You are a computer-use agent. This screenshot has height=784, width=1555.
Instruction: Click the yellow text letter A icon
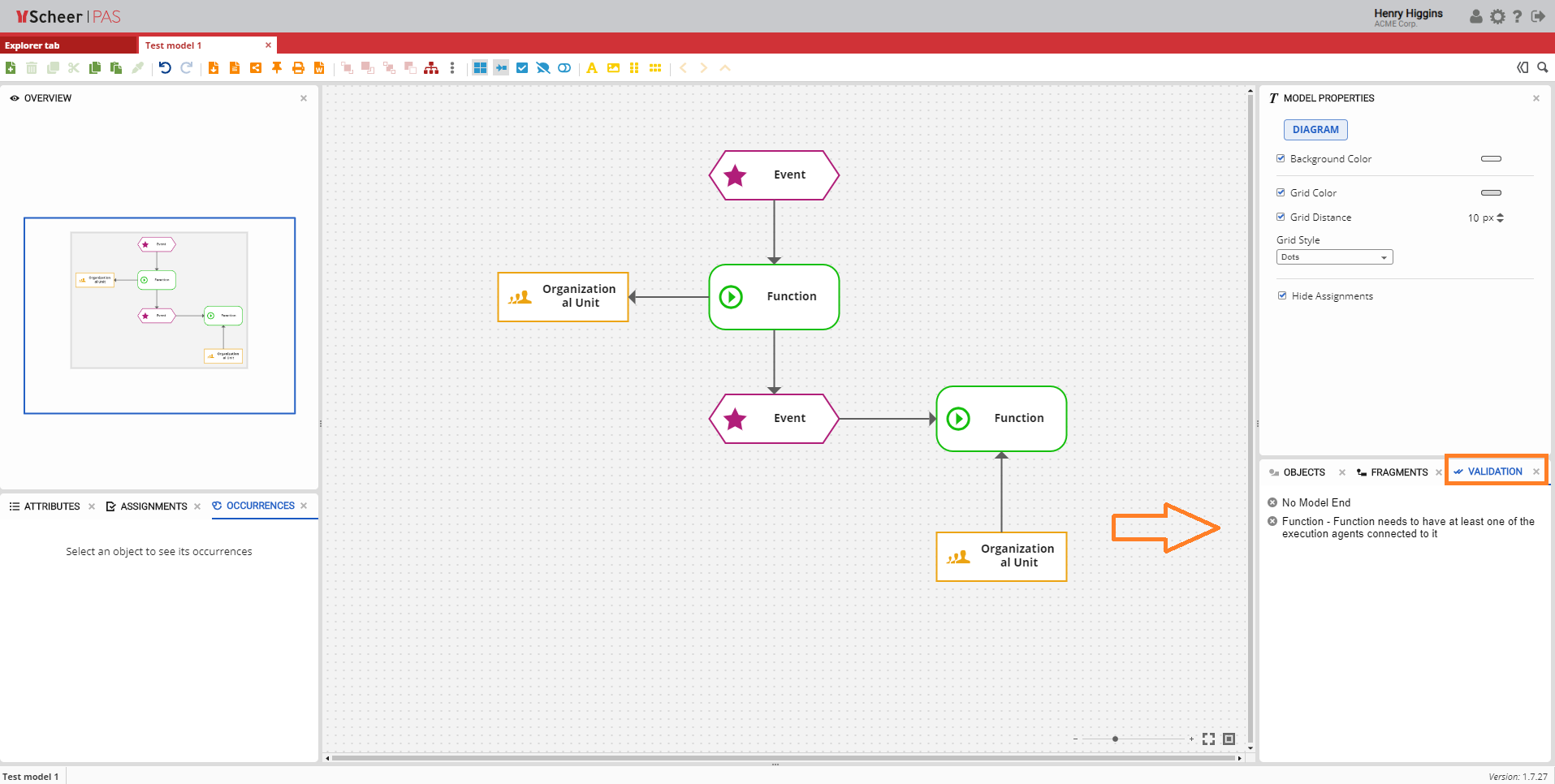point(592,68)
